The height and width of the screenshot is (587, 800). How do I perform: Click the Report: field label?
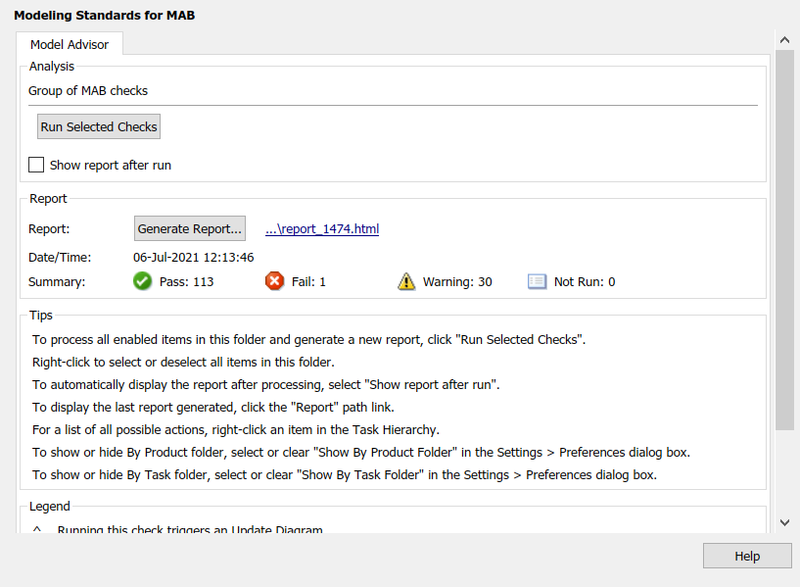click(x=49, y=228)
